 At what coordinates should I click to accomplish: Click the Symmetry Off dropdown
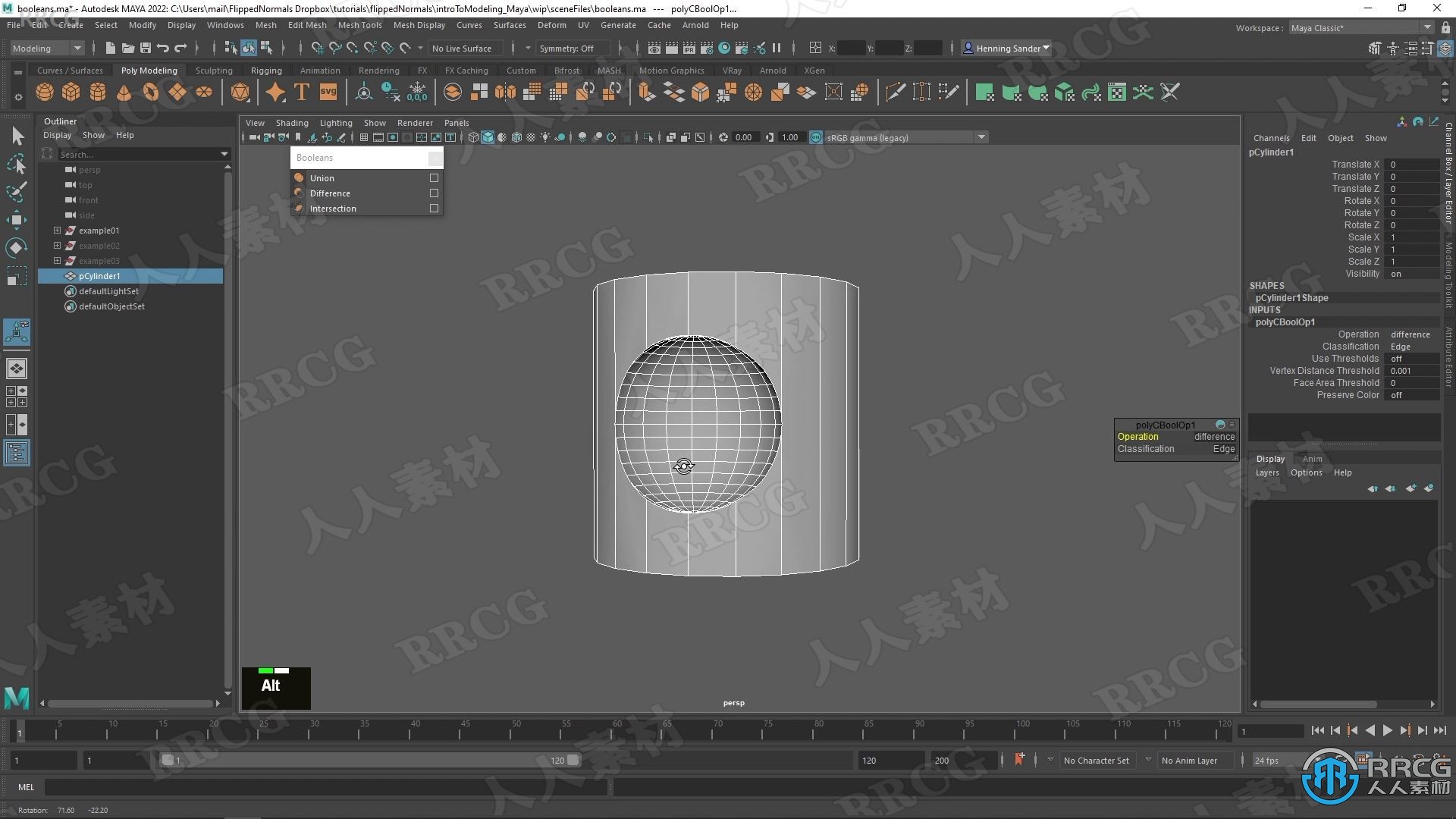[575, 47]
